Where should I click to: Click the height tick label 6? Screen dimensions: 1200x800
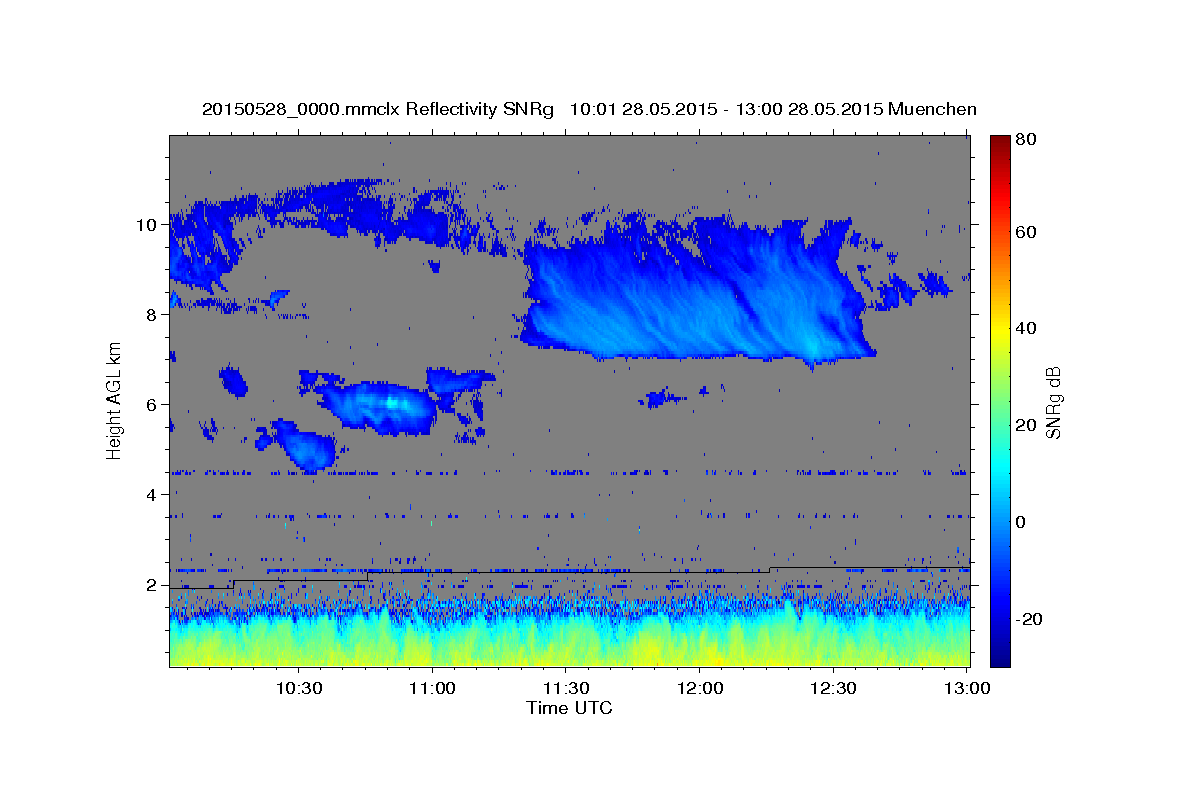(x=152, y=404)
